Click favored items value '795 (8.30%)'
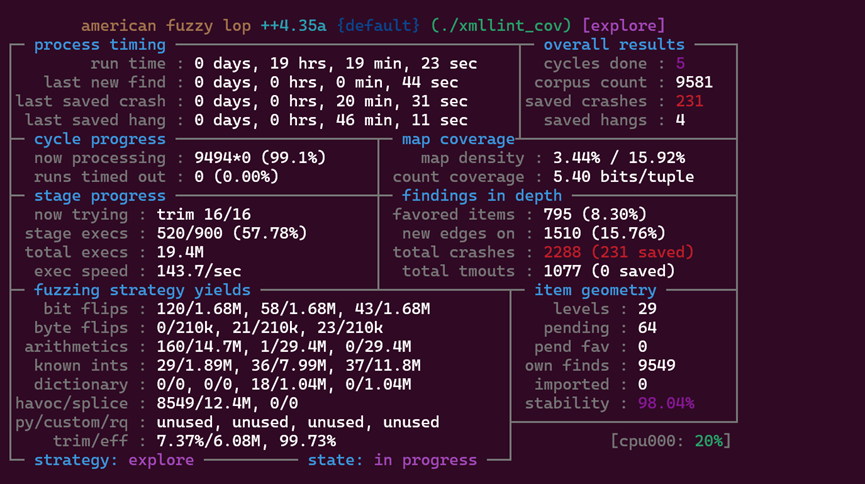This screenshot has height=484, width=865. pos(595,214)
